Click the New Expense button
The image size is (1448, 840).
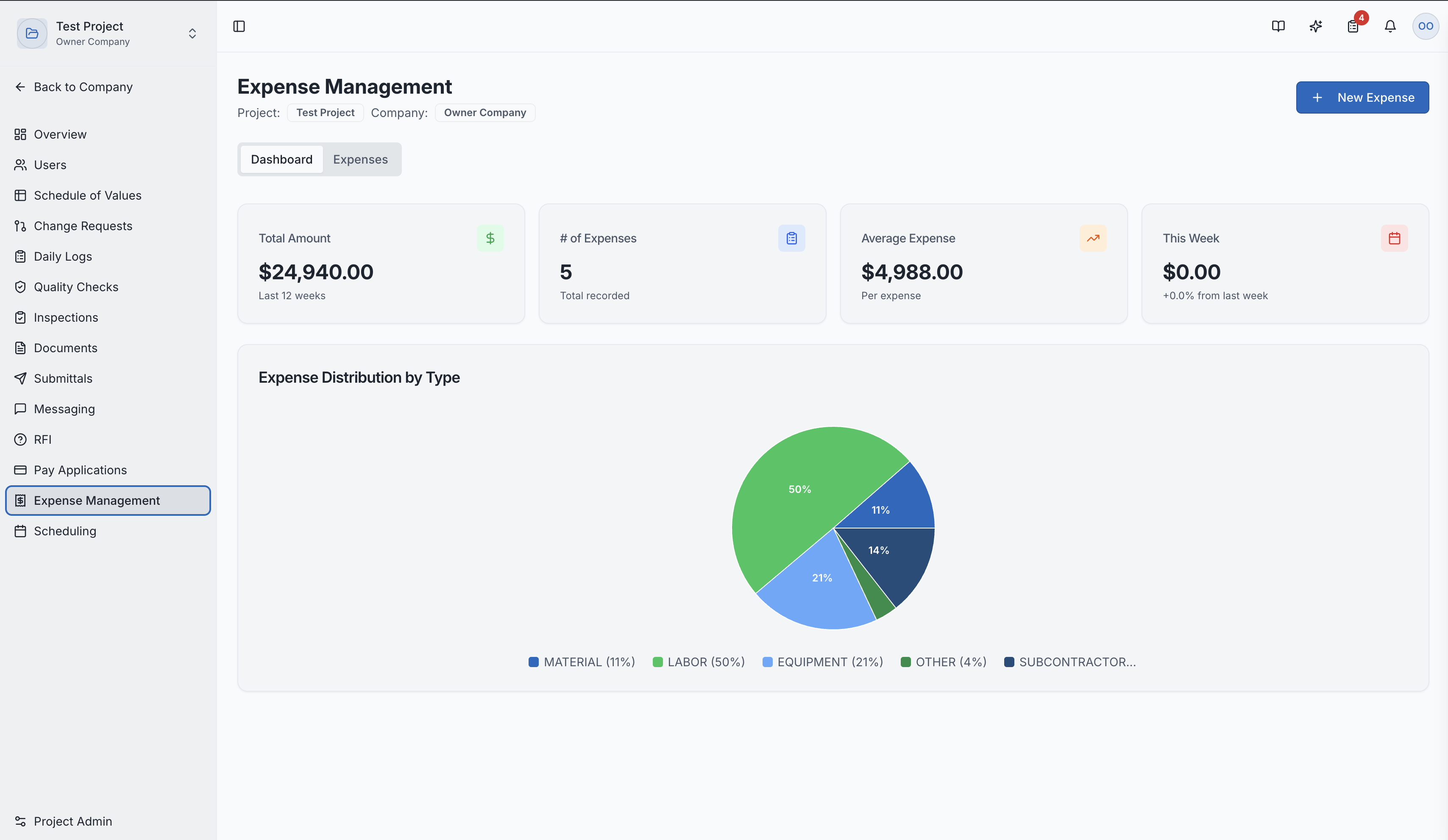pos(1362,97)
